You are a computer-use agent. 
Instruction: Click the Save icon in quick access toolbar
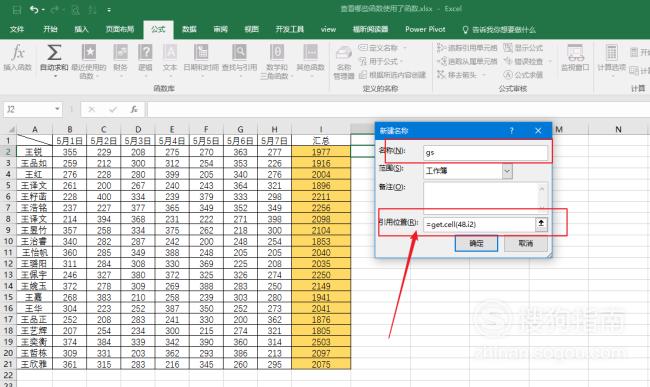point(16,9)
